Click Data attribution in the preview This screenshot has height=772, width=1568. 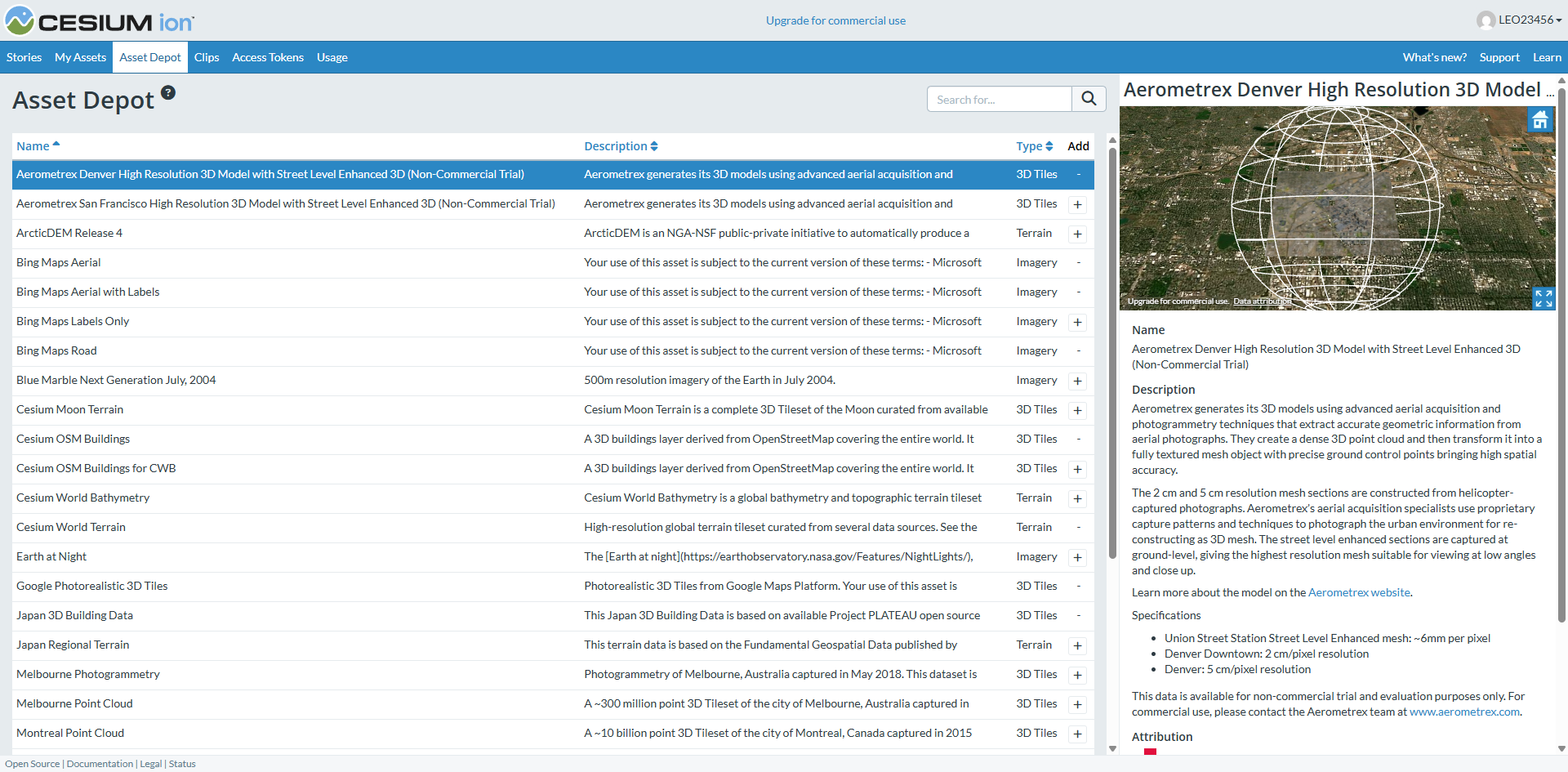(1263, 301)
